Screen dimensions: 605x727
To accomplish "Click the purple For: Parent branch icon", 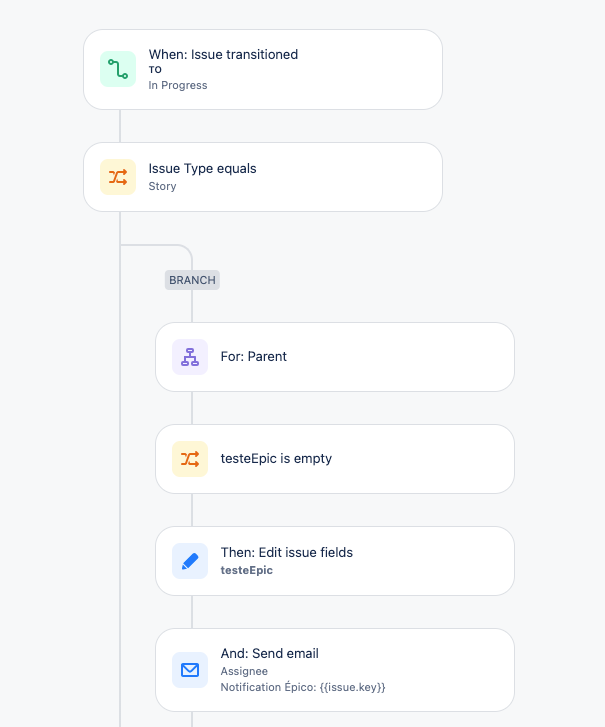I will (190, 357).
